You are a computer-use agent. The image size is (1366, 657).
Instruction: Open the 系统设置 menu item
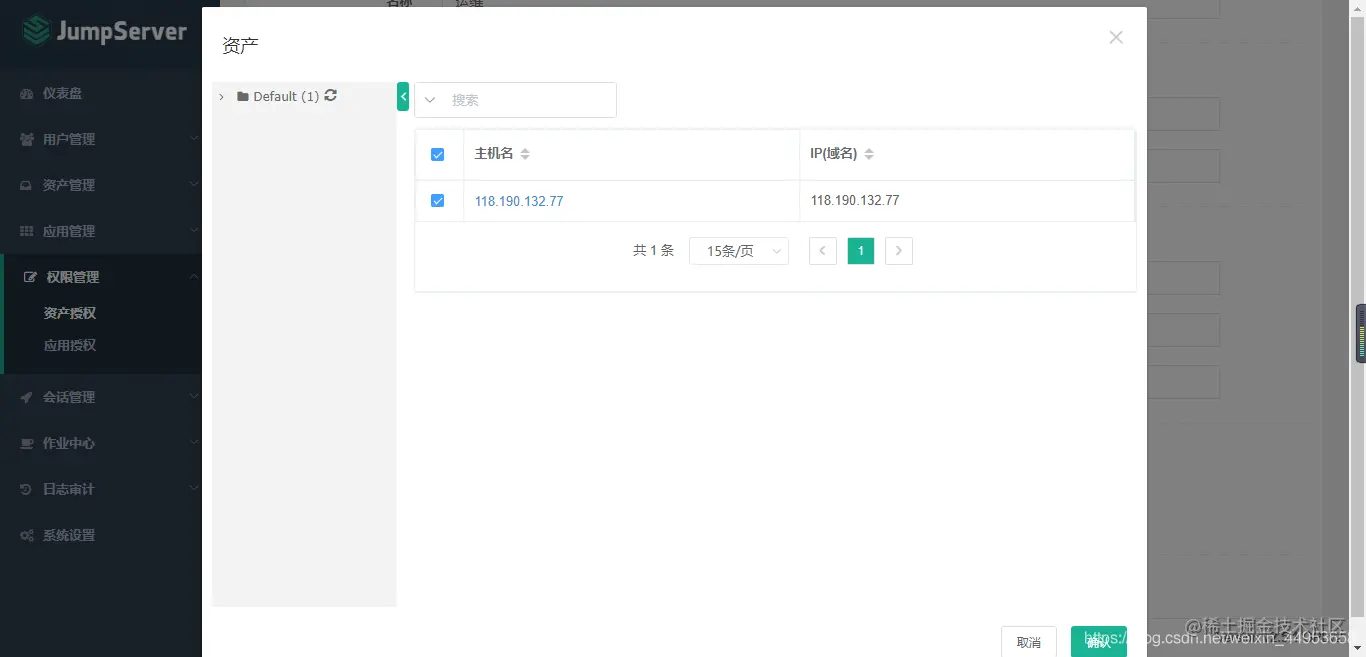click(101, 535)
